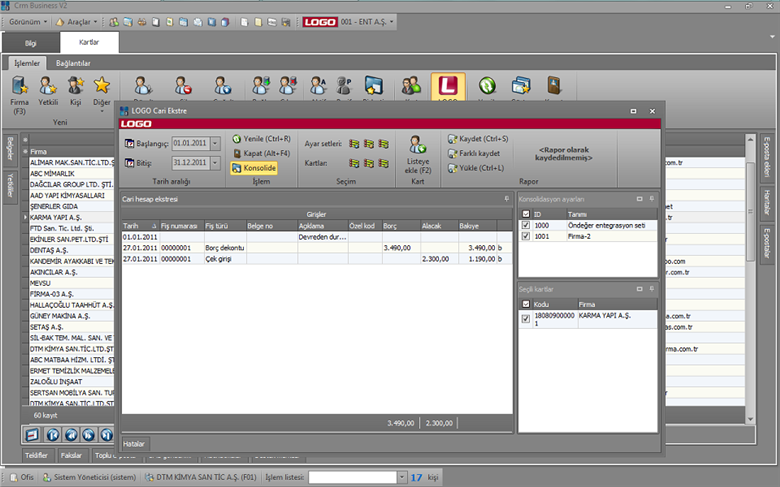Open the Başlangıç date dropdown
The width and height of the screenshot is (780, 487).
[215, 143]
